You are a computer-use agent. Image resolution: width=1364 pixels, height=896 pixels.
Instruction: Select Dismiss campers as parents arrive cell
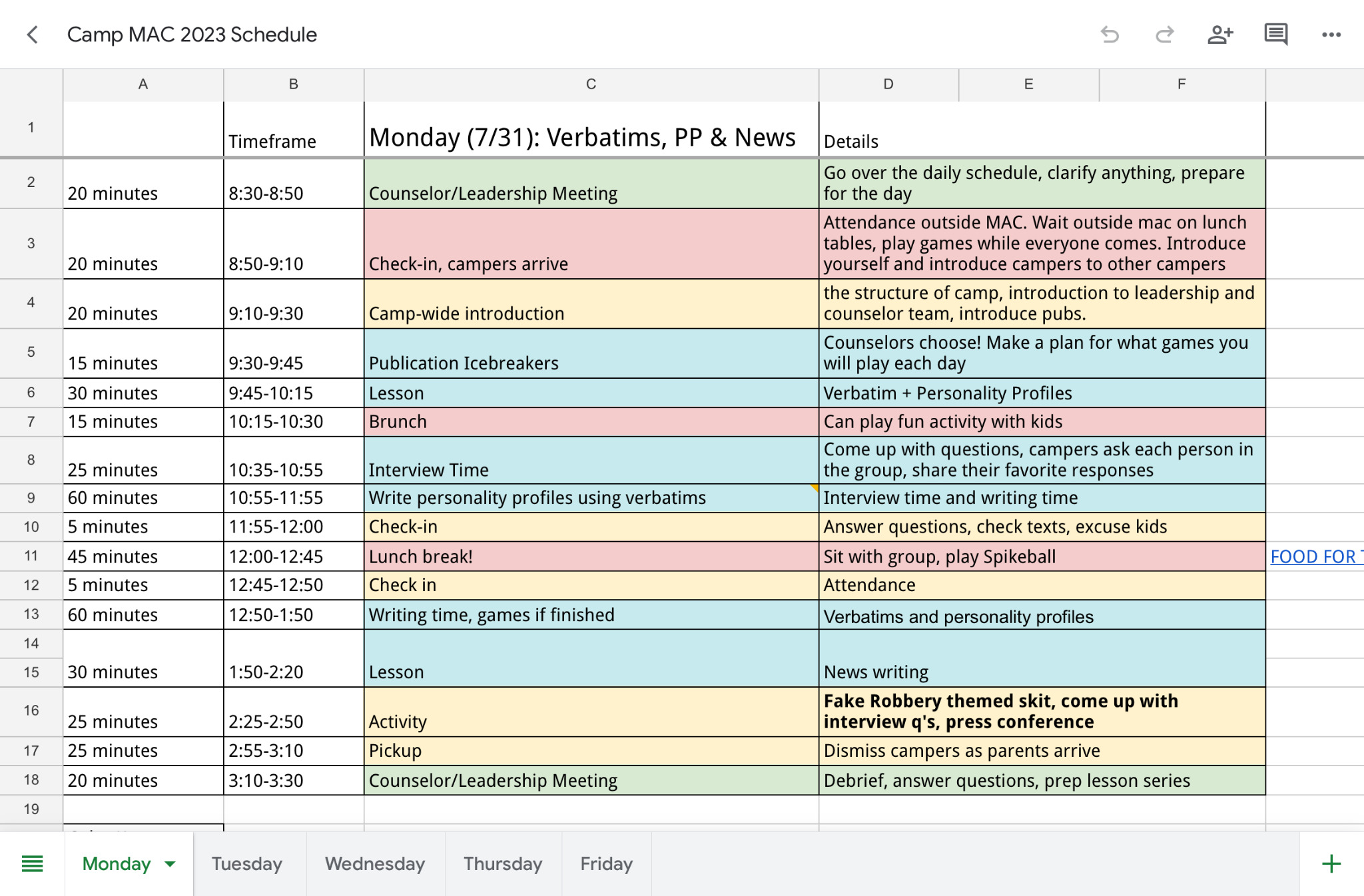(x=1042, y=751)
